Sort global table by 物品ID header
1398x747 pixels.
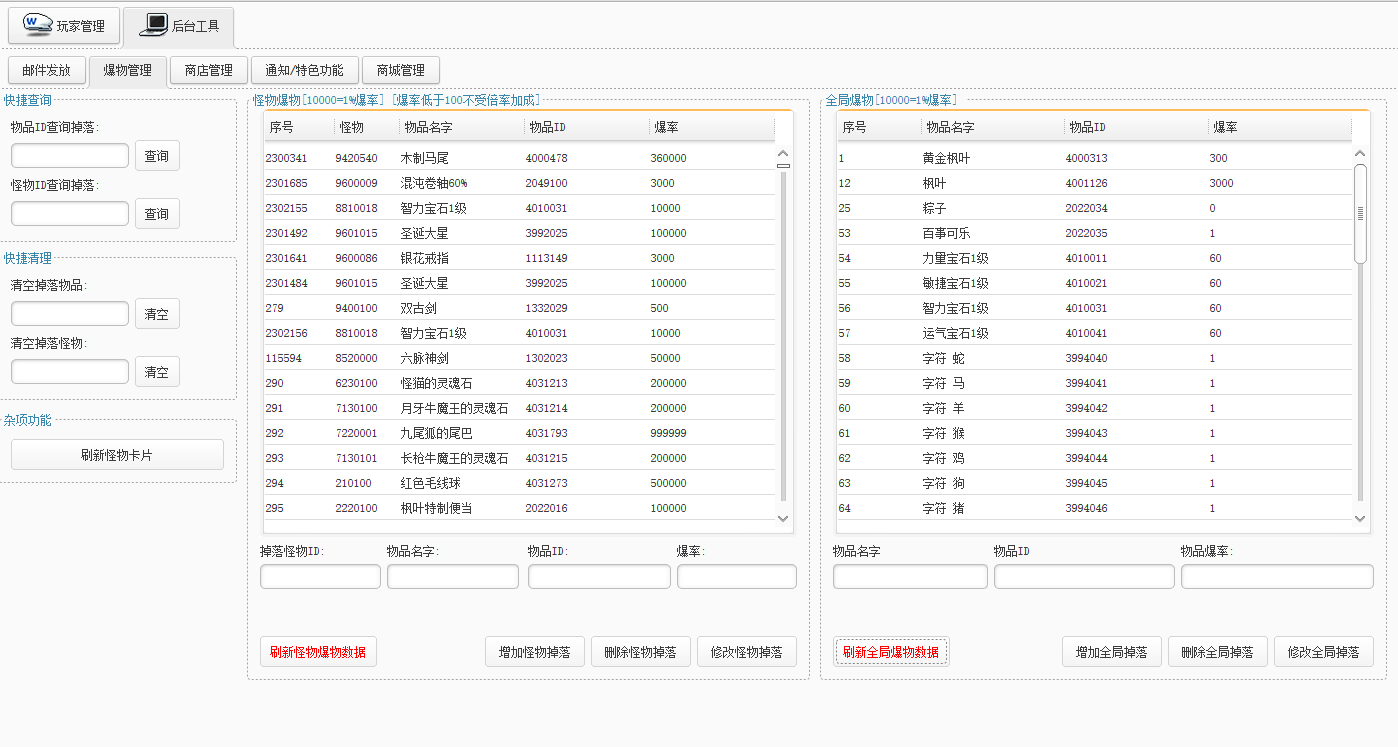tap(1136, 127)
